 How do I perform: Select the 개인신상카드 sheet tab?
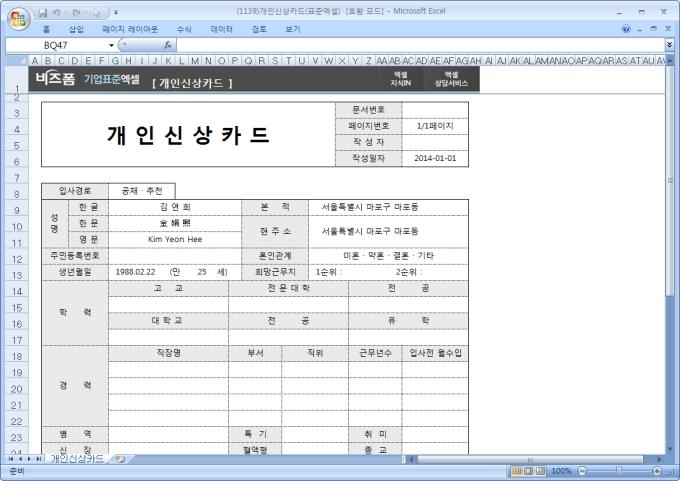(77, 459)
